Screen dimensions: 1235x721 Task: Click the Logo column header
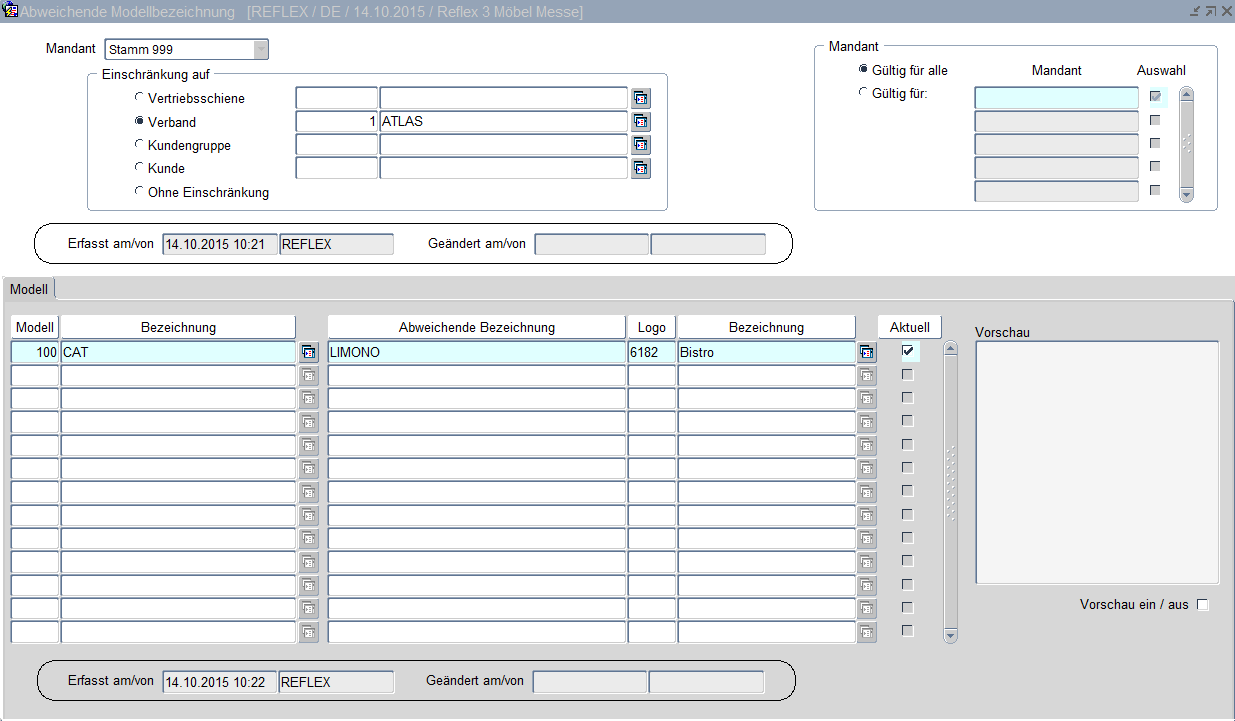tap(651, 327)
